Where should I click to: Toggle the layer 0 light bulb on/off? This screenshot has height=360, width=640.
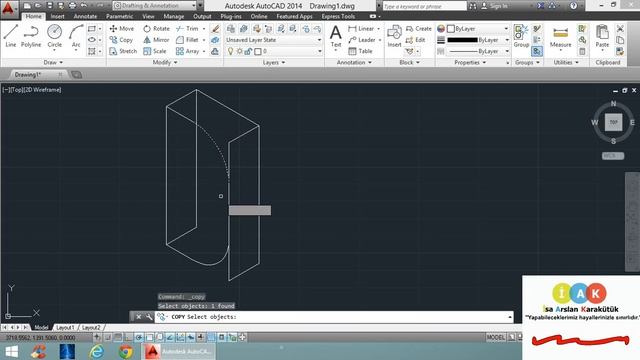pos(231,51)
